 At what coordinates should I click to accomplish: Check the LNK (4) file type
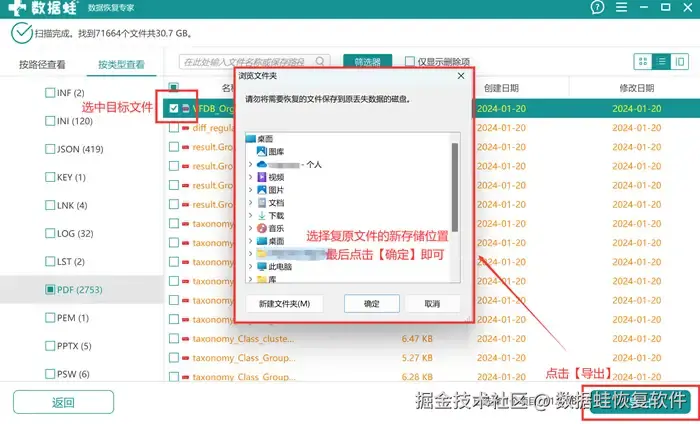[50, 205]
